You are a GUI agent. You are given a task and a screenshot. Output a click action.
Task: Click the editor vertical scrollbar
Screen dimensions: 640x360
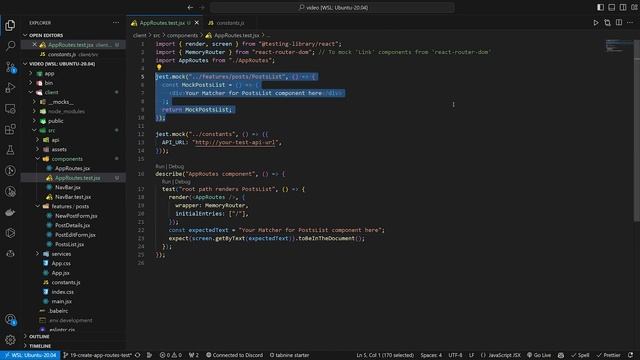637,131
